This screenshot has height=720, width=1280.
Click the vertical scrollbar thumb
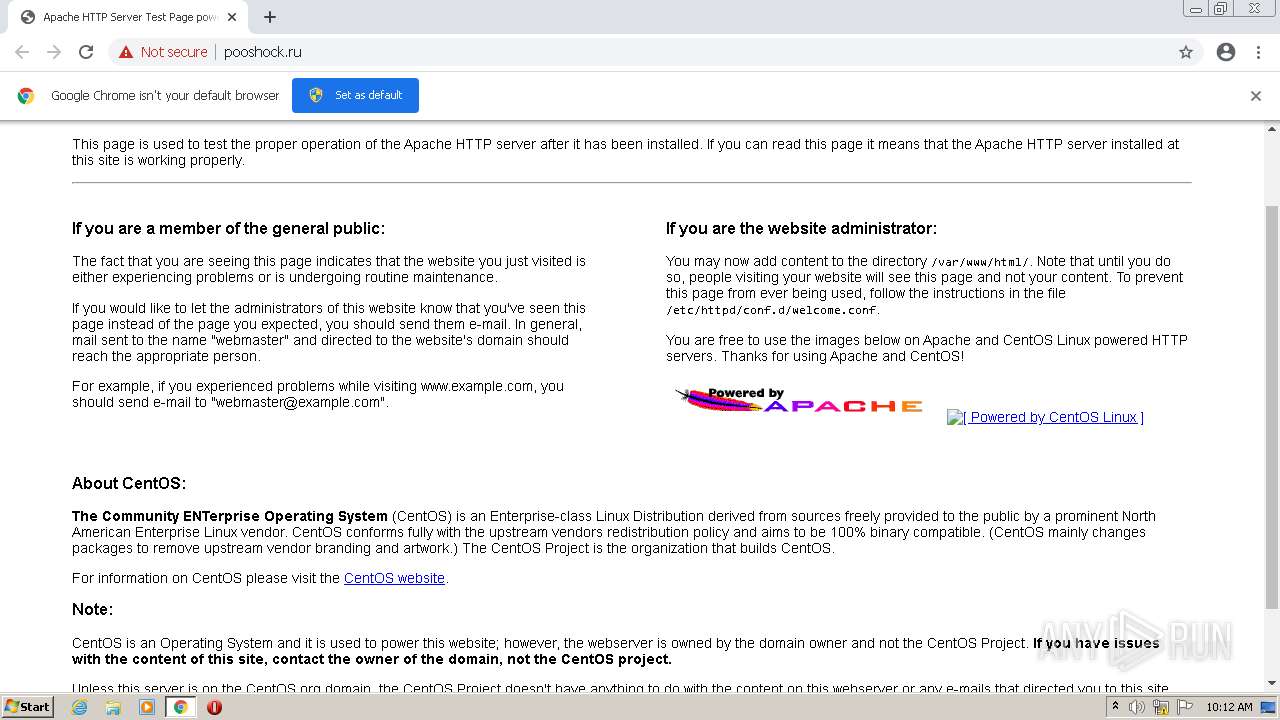coord(1272,407)
